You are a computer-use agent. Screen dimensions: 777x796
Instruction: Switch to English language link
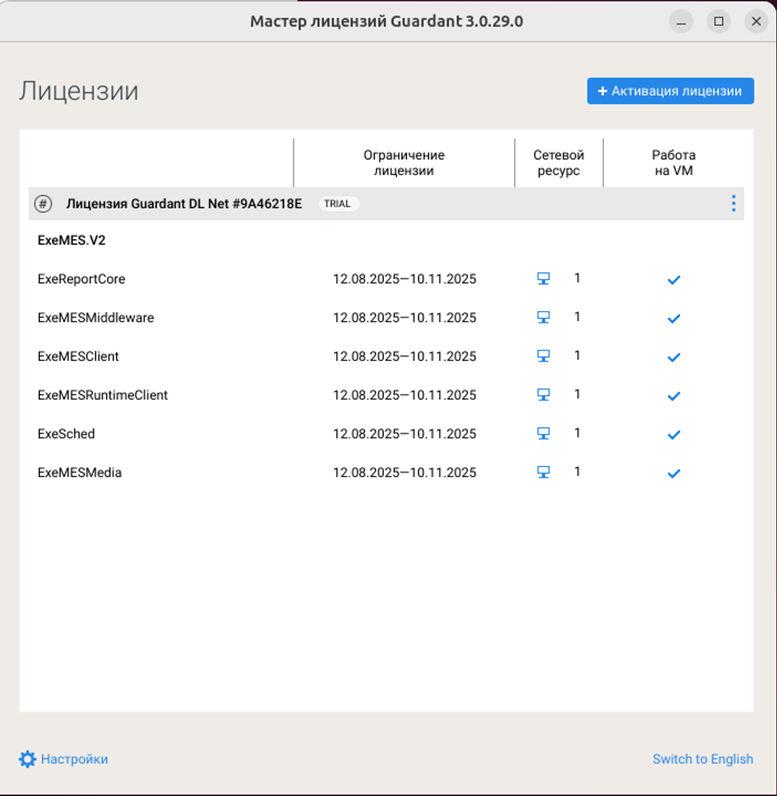coord(703,759)
